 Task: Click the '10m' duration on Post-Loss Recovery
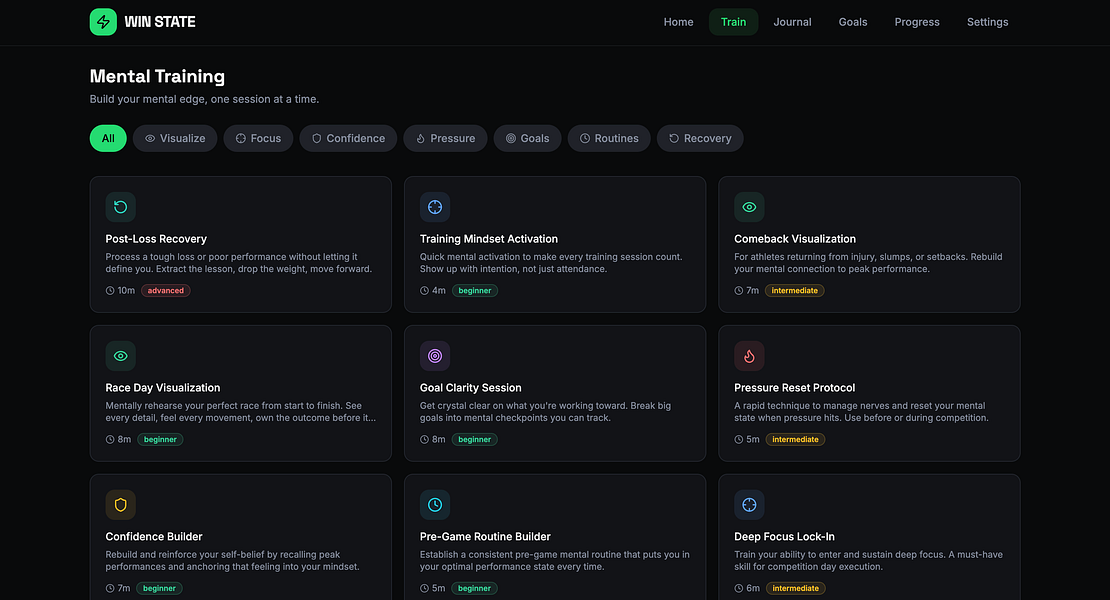[x=126, y=291]
